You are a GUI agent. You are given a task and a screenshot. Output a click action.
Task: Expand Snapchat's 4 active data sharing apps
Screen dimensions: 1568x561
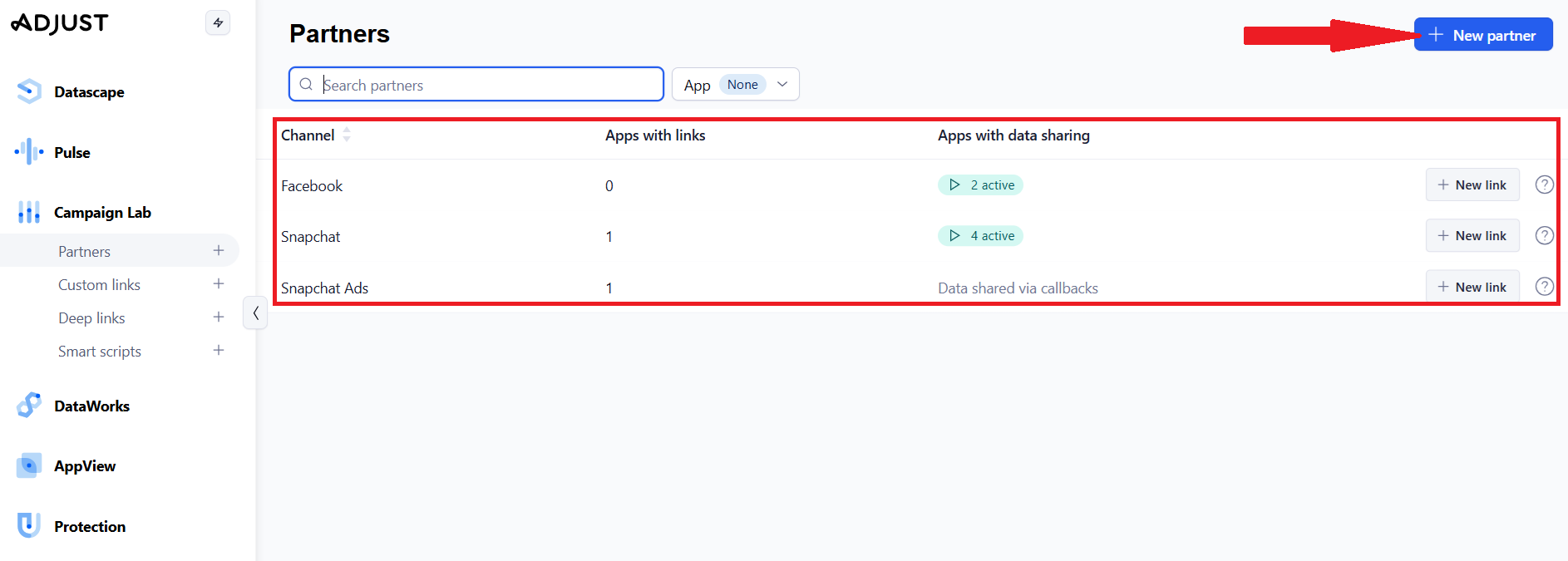coord(980,236)
